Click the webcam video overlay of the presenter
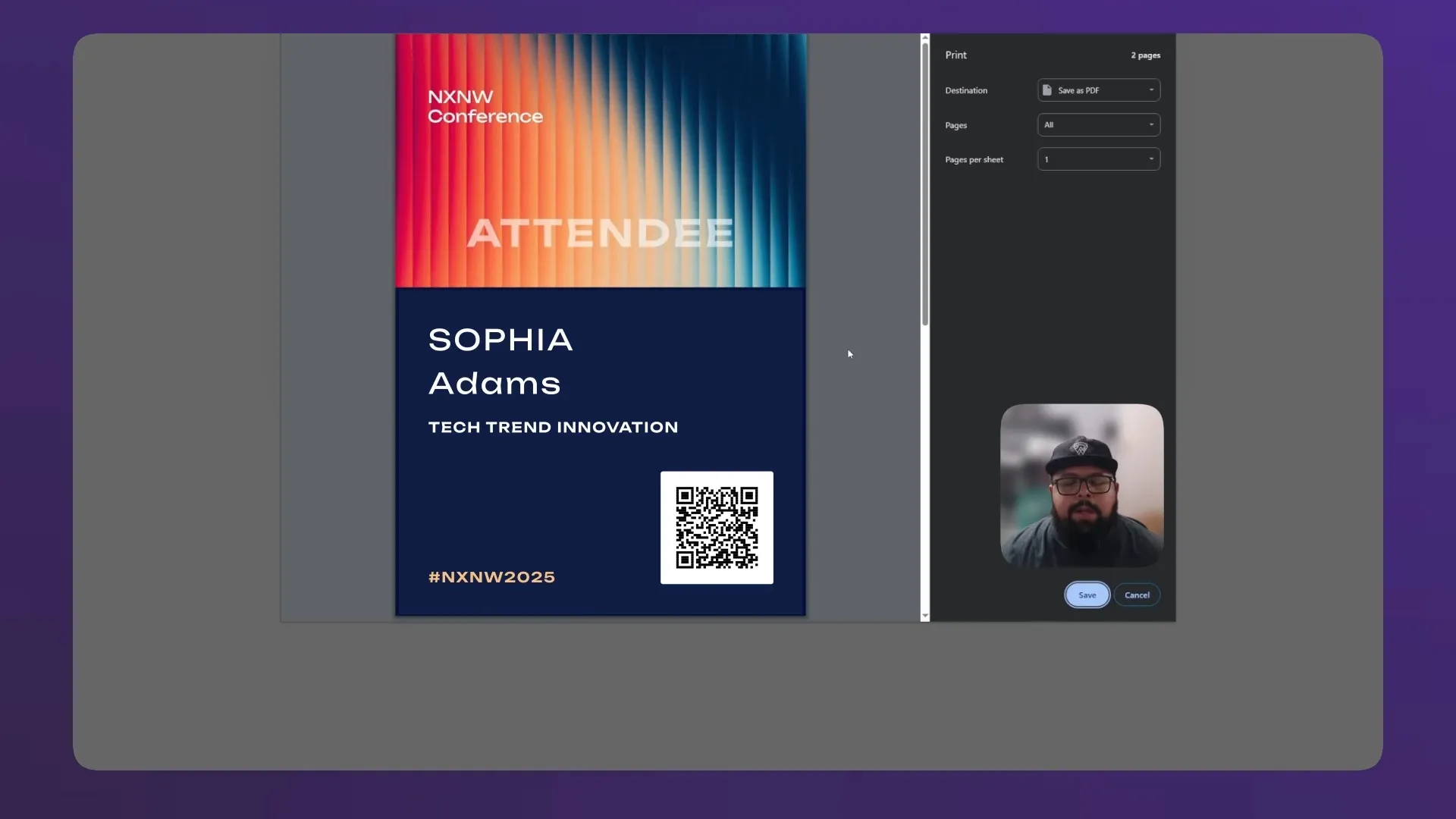The width and height of the screenshot is (1456, 819). [x=1082, y=485]
